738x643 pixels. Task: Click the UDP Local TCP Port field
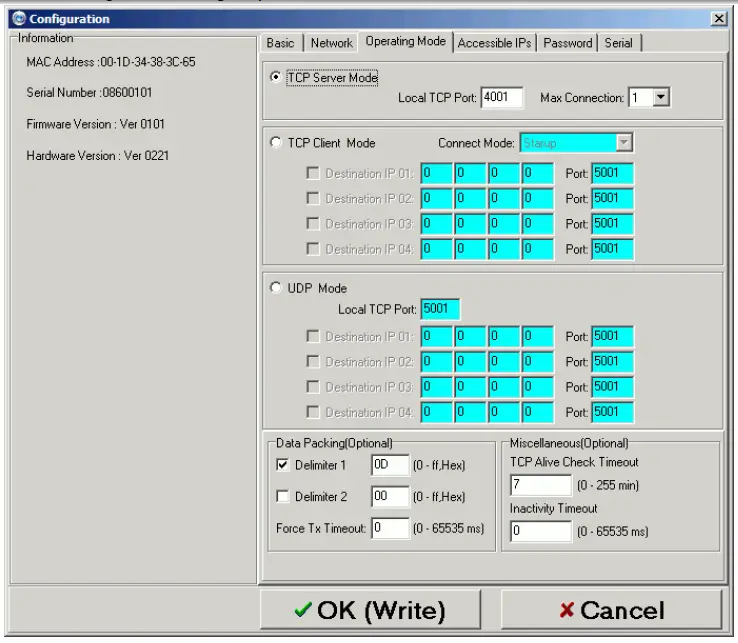(x=440, y=309)
